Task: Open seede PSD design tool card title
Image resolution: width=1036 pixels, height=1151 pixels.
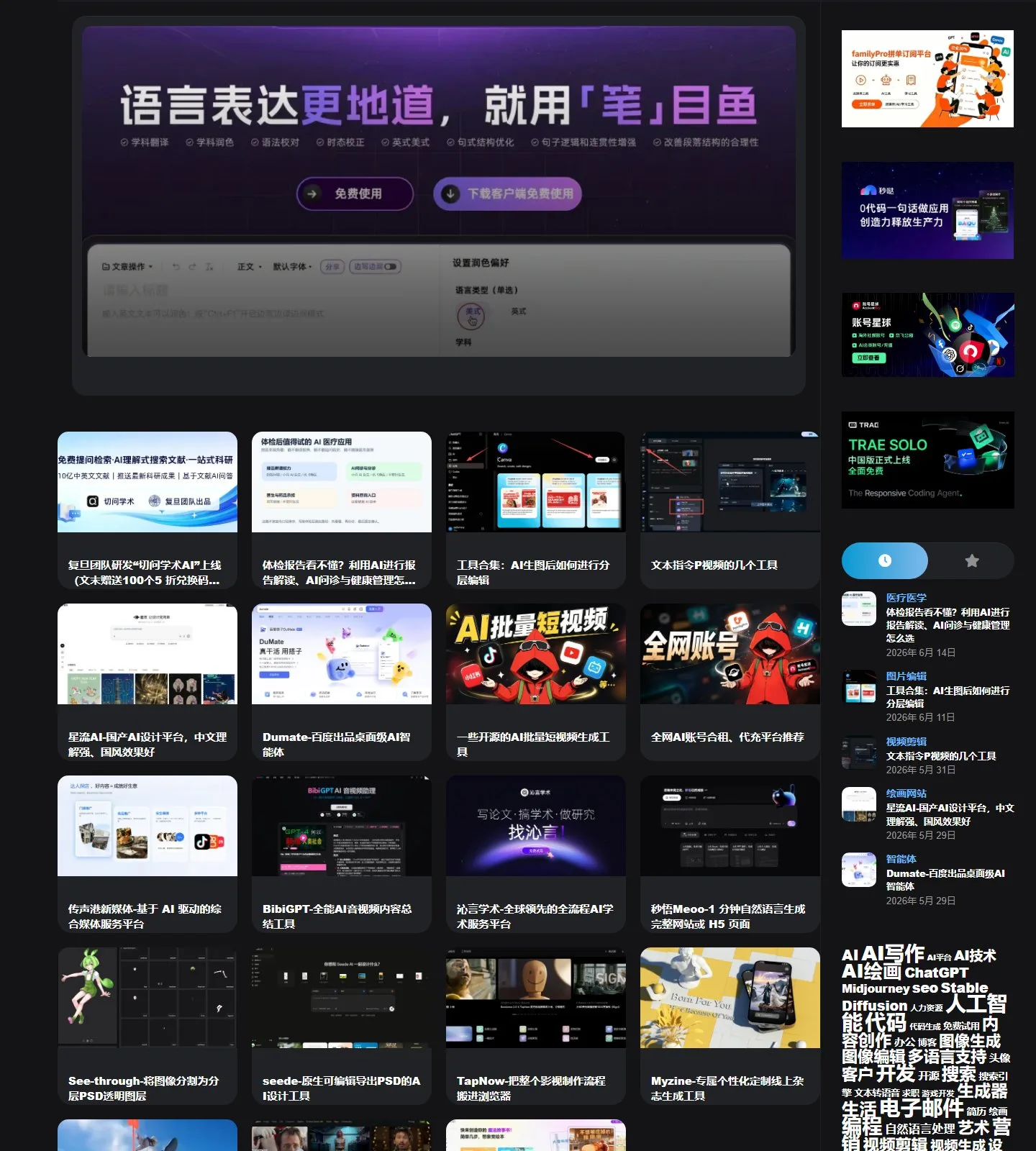Action: click(342, 1088)
